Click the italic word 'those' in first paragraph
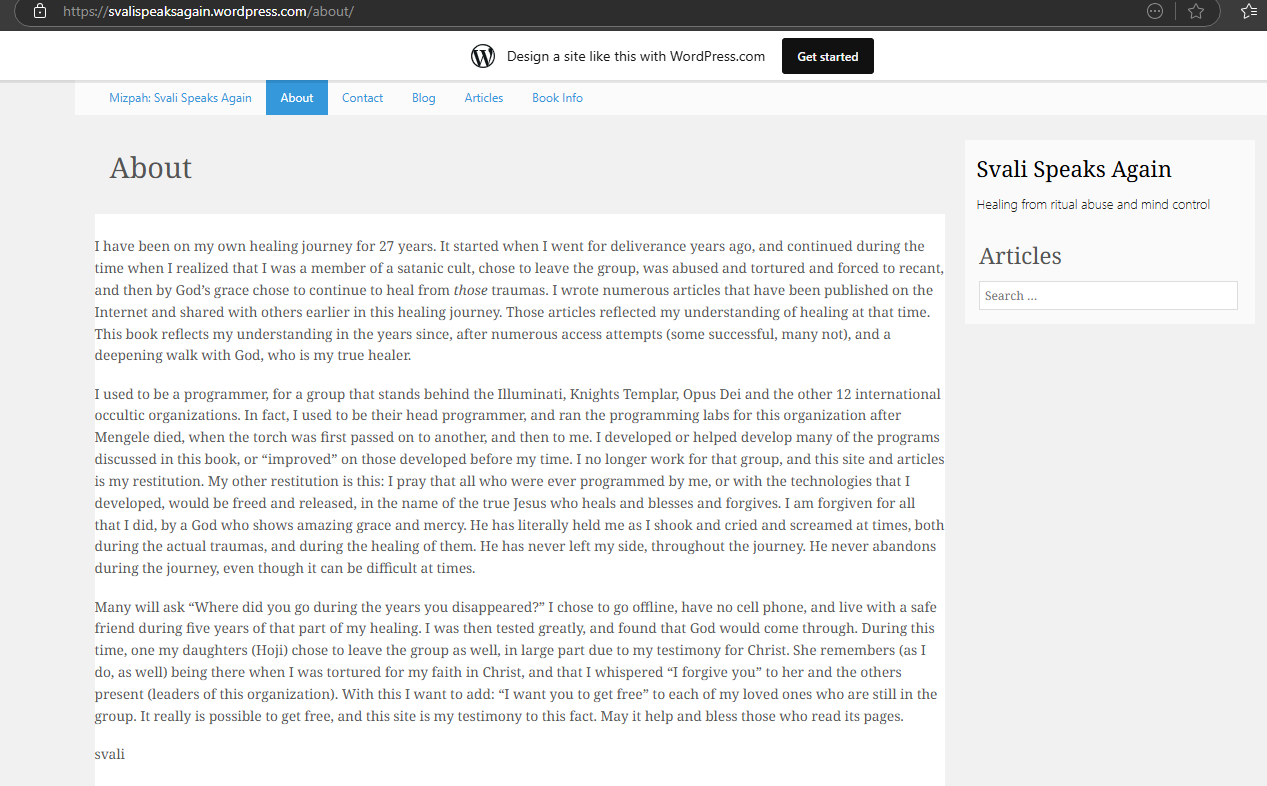This screenshot has width=1267, height=786. (470, 290)
